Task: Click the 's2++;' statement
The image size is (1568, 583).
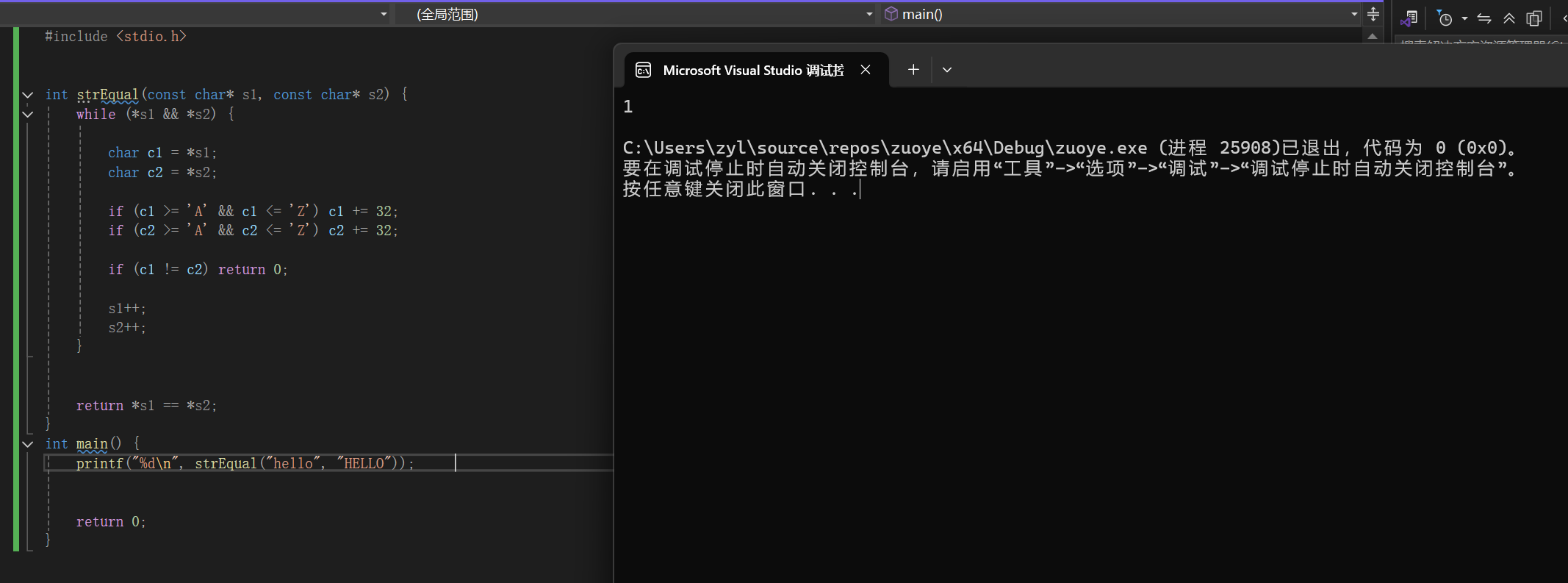Action: coord(127,327)
